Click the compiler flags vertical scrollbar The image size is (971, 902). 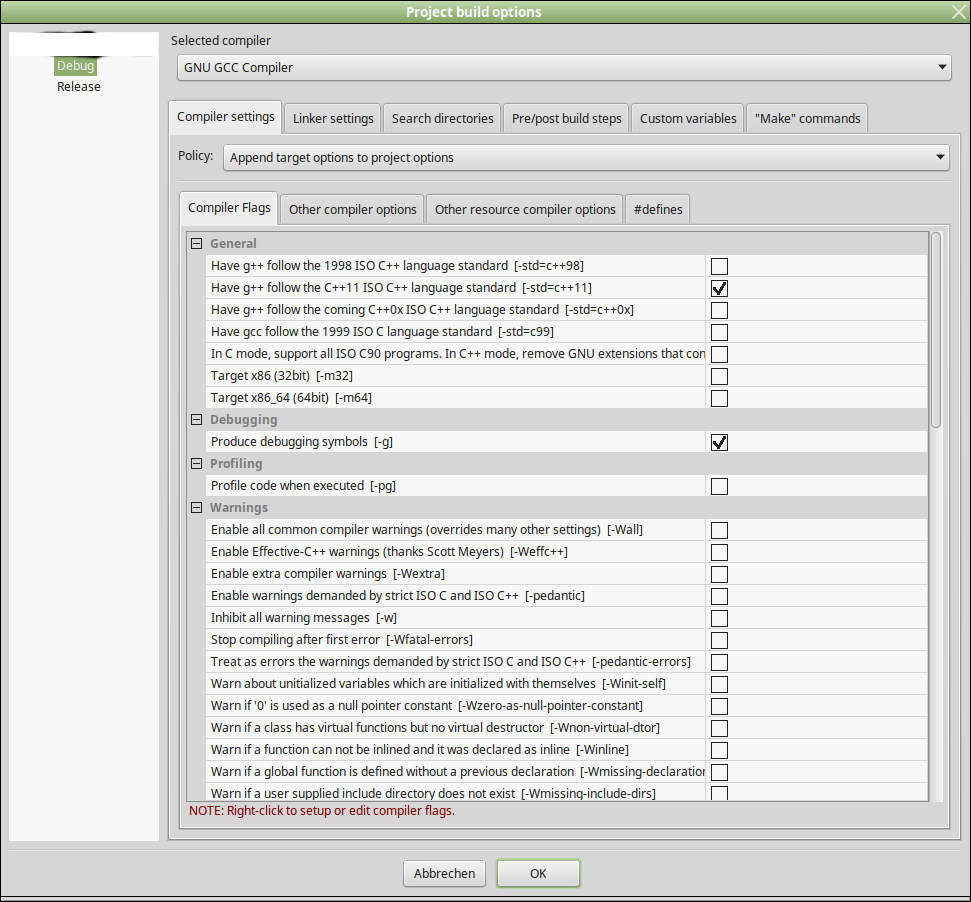(x=936, y=330)
